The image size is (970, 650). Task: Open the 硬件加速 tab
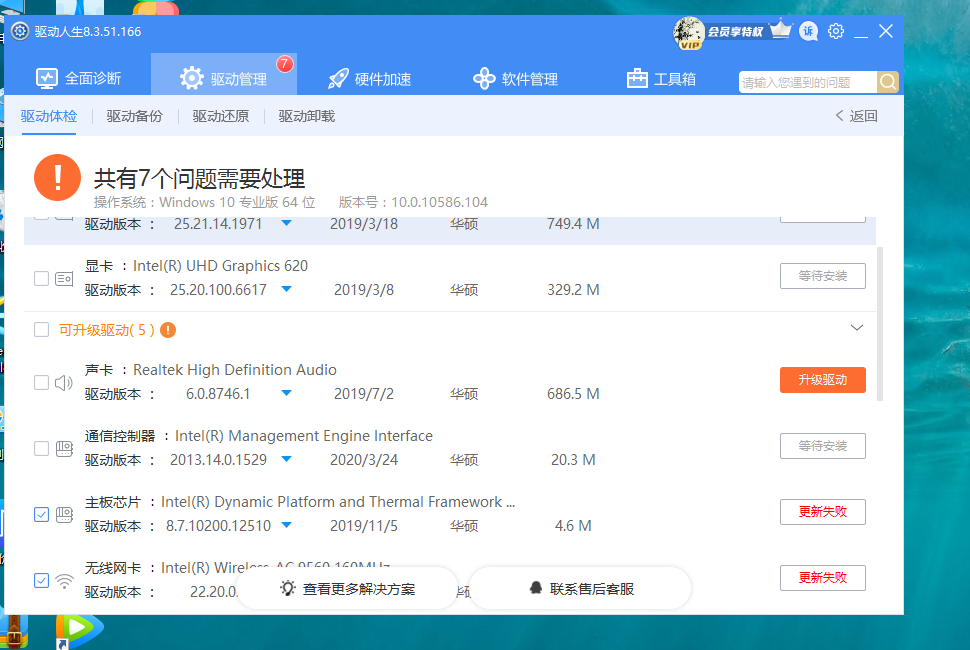click(x=369, y=79)
